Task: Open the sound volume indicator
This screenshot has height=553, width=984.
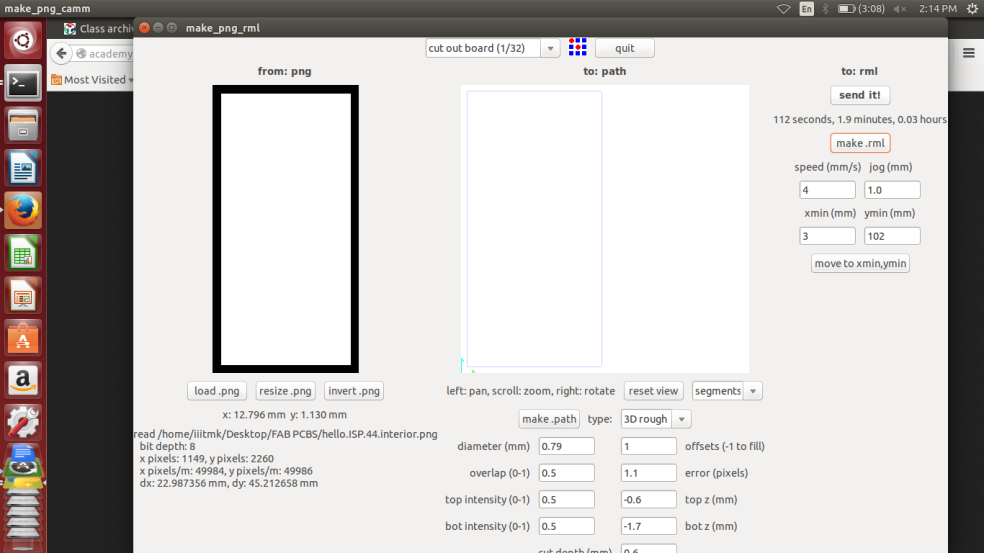Action: coord(900,9)
